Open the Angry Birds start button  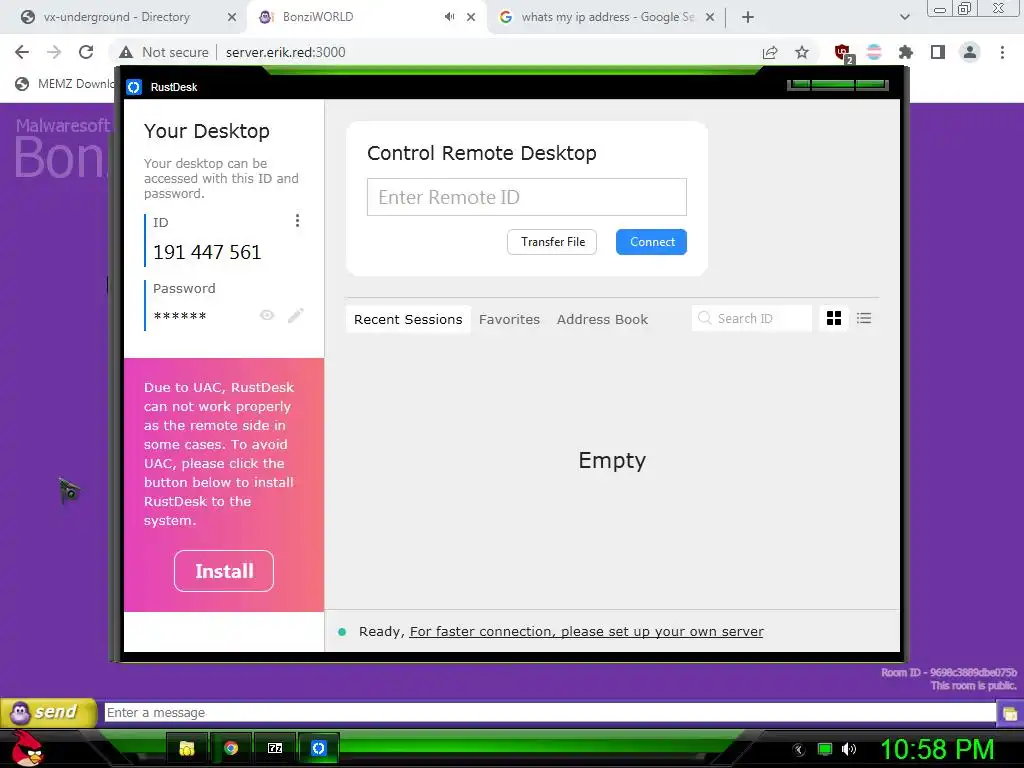[x=26, y=748]
